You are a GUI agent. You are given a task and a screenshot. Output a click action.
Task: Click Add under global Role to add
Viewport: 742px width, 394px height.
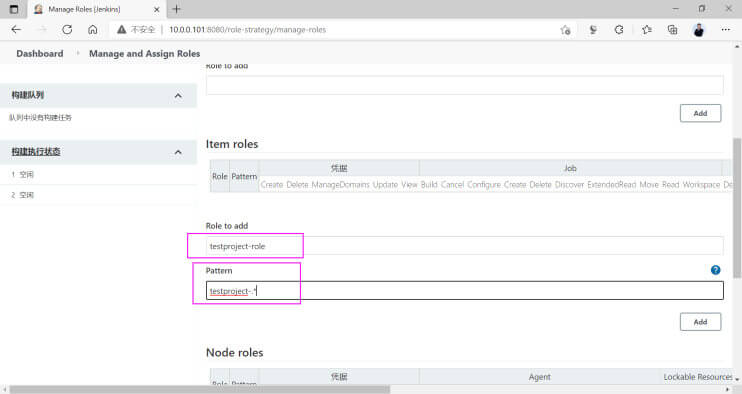pos(700,113)
